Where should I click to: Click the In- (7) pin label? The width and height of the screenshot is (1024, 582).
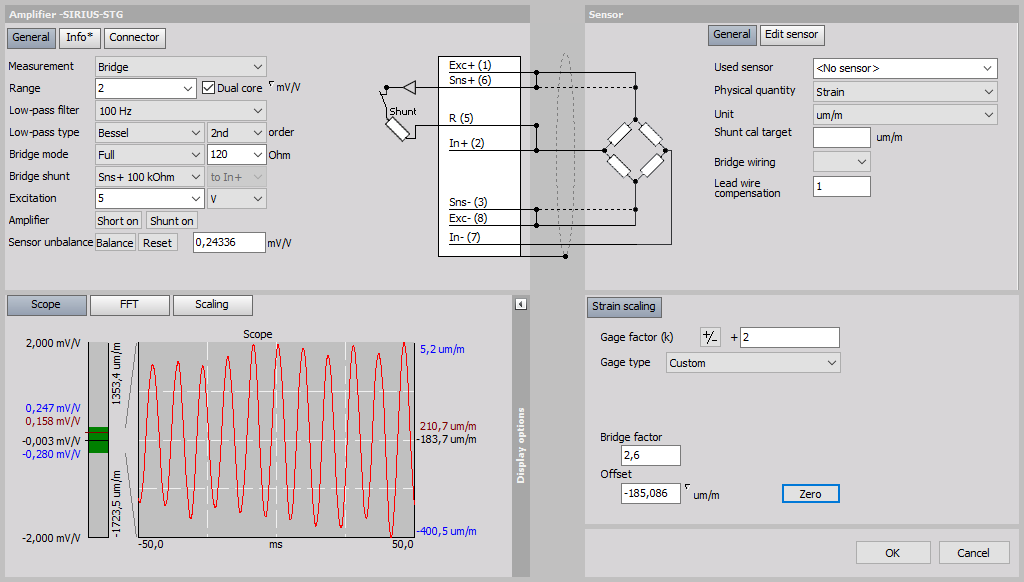pyautogui.click(x=464, y=237)
